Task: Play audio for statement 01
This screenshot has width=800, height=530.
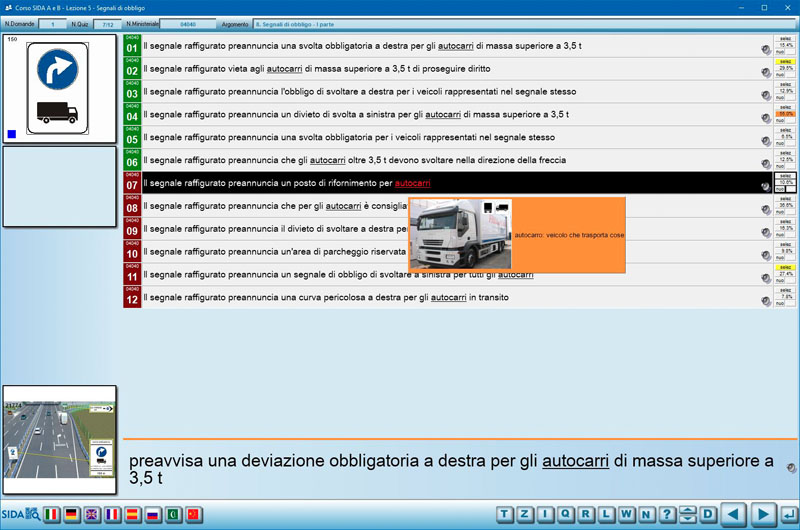Action: pos(765,48)
